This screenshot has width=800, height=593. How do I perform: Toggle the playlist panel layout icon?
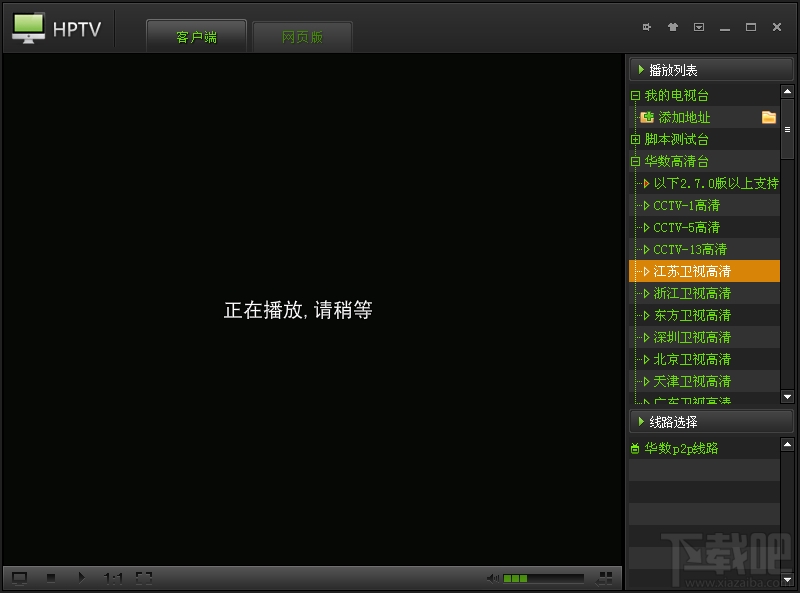click(x=605, y=578)
